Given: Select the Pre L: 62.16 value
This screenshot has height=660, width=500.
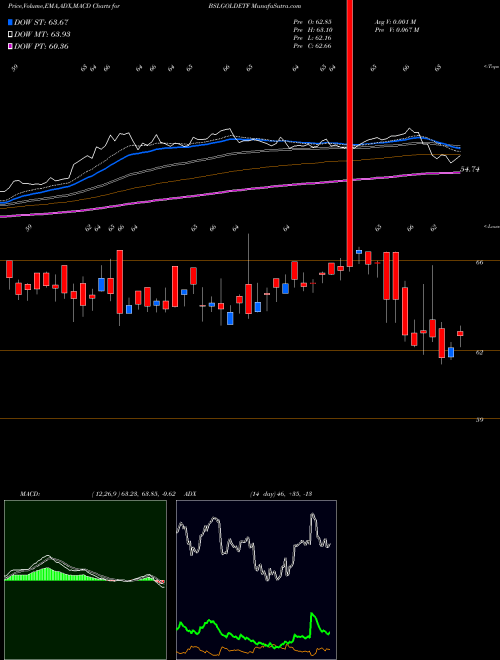Looking at the screenshot, I should pos(312,38).
